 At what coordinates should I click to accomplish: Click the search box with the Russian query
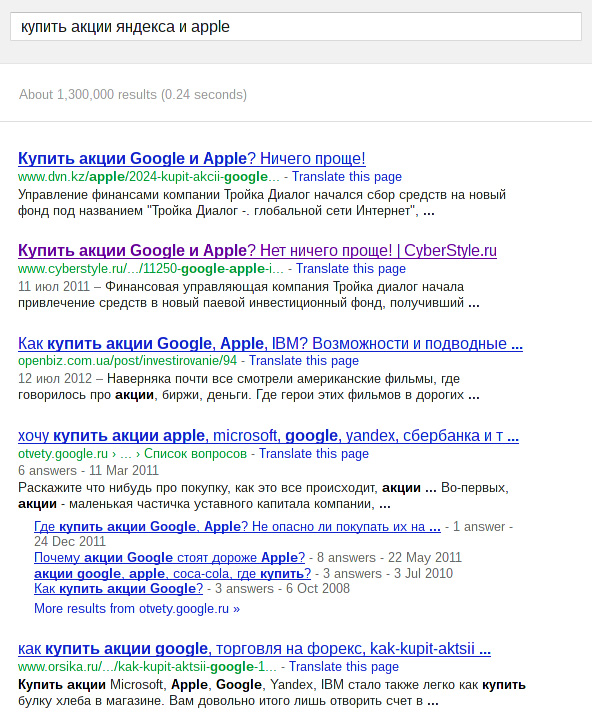[296, 27]
